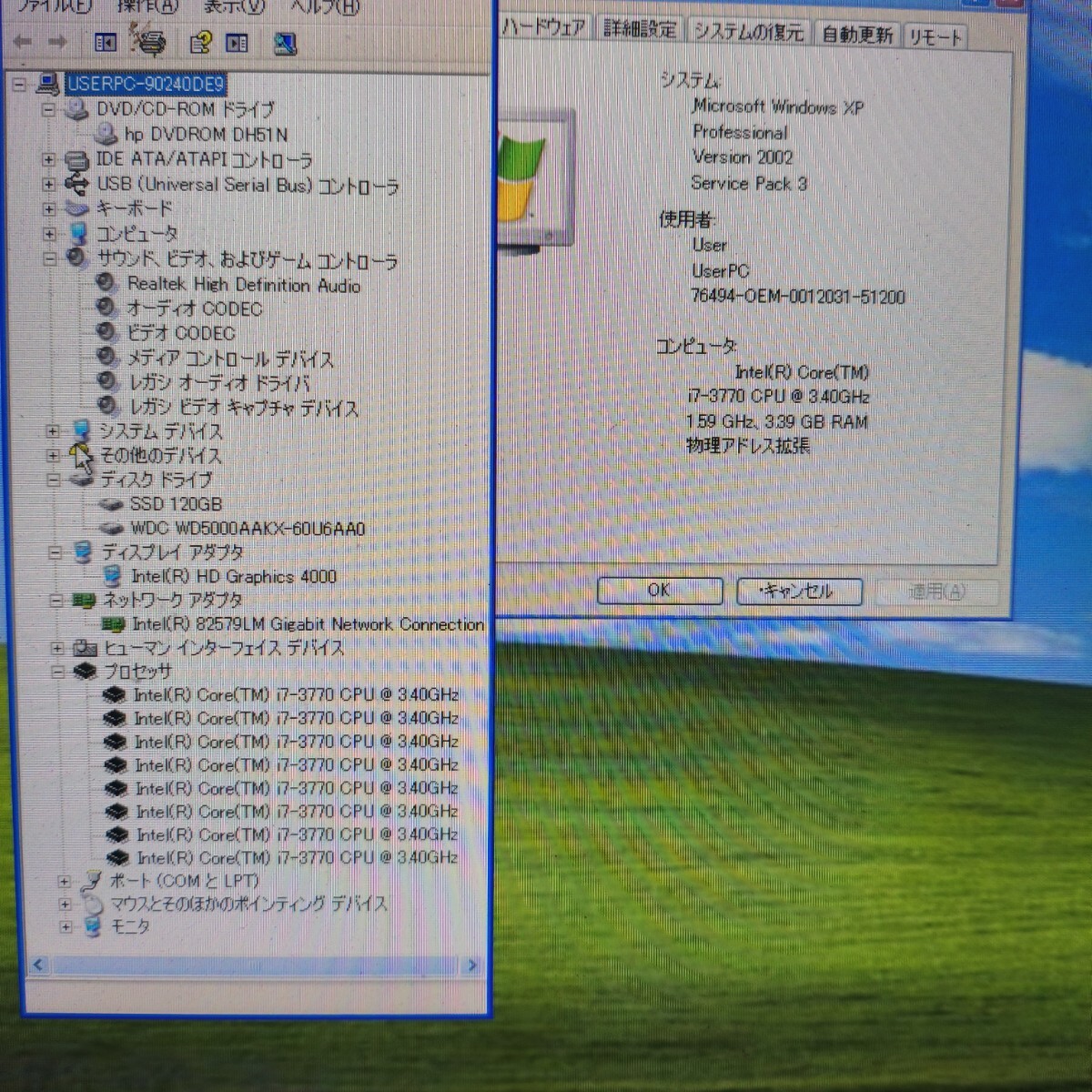Collapse the ネットワーク アダプタ category
Image resolution: width=1092 pixels, height=1092 pixels.
[56, 601]
